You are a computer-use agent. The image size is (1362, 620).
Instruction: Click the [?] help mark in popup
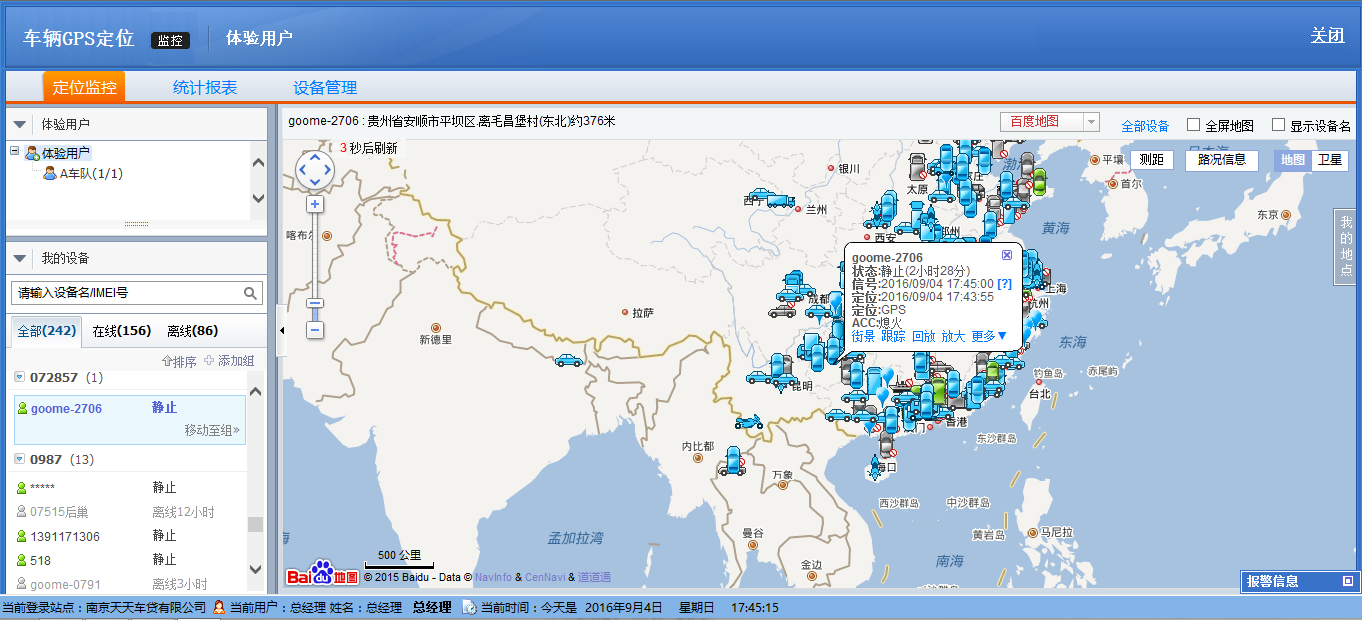(1004, 284)
